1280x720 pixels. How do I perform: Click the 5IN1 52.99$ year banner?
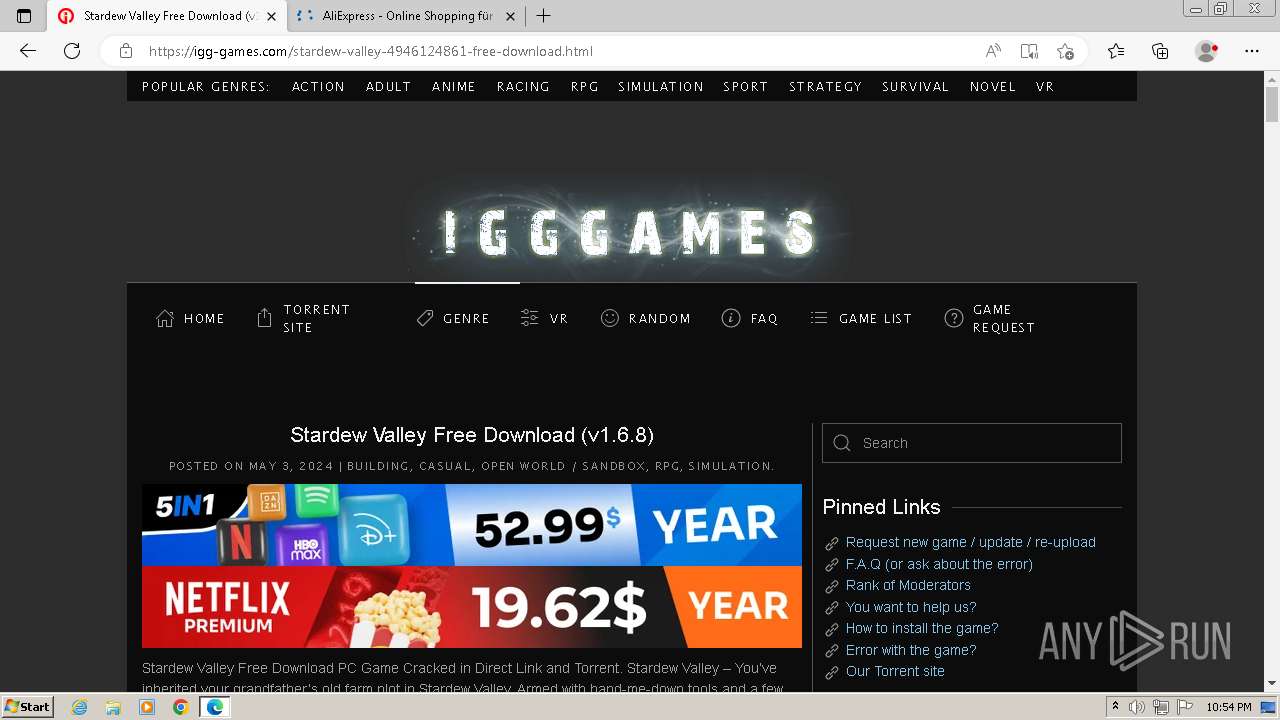[472, 525]
